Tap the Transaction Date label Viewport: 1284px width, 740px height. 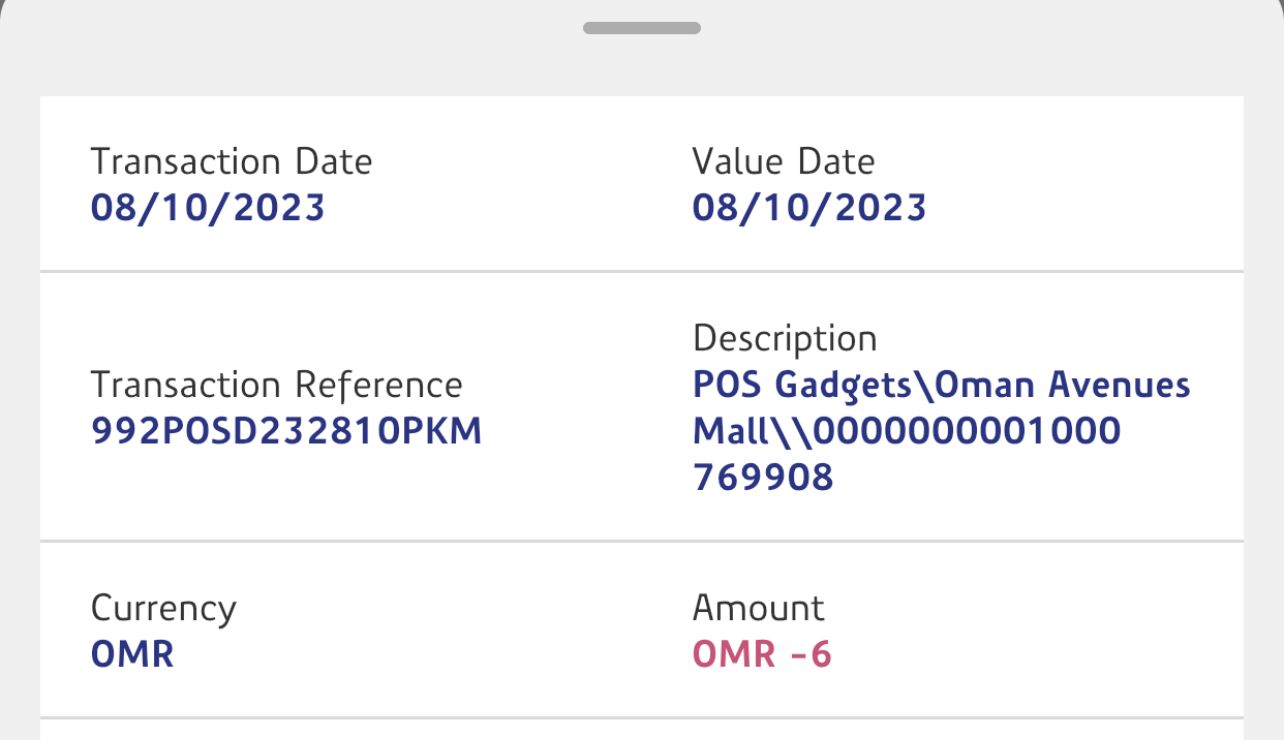point(231,162)
